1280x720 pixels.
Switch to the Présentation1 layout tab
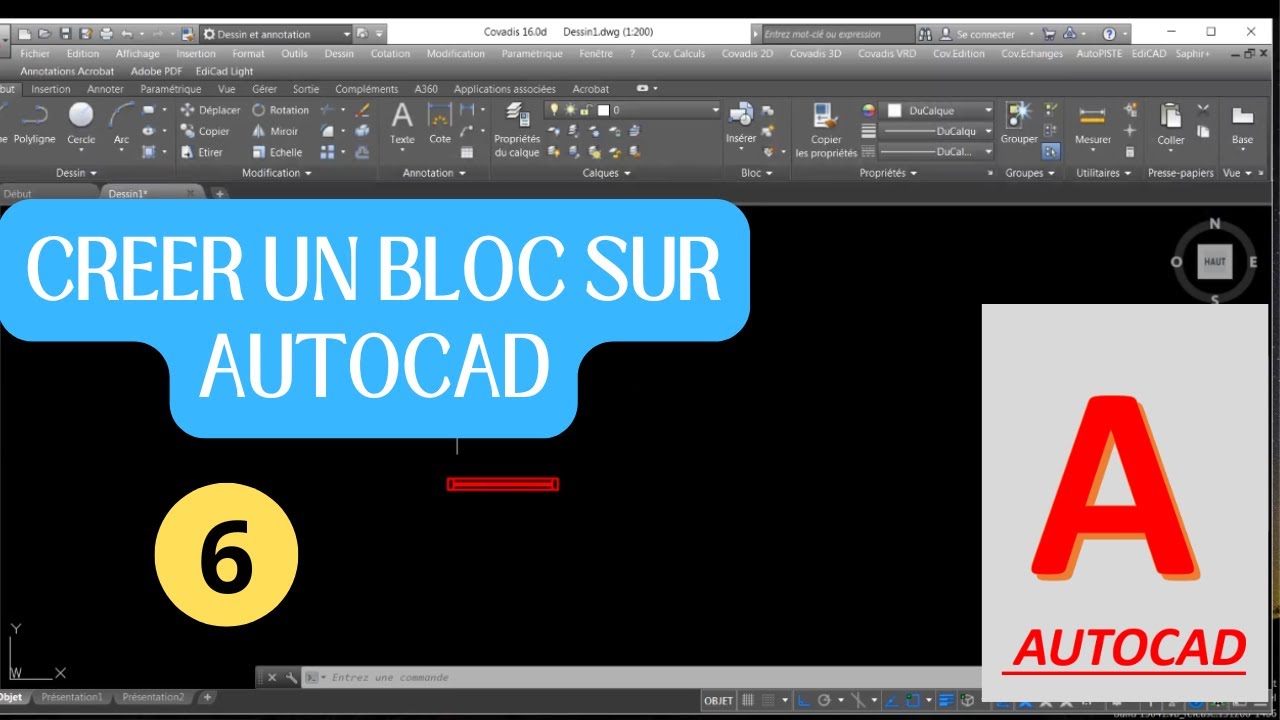click(x=72, y=697)
